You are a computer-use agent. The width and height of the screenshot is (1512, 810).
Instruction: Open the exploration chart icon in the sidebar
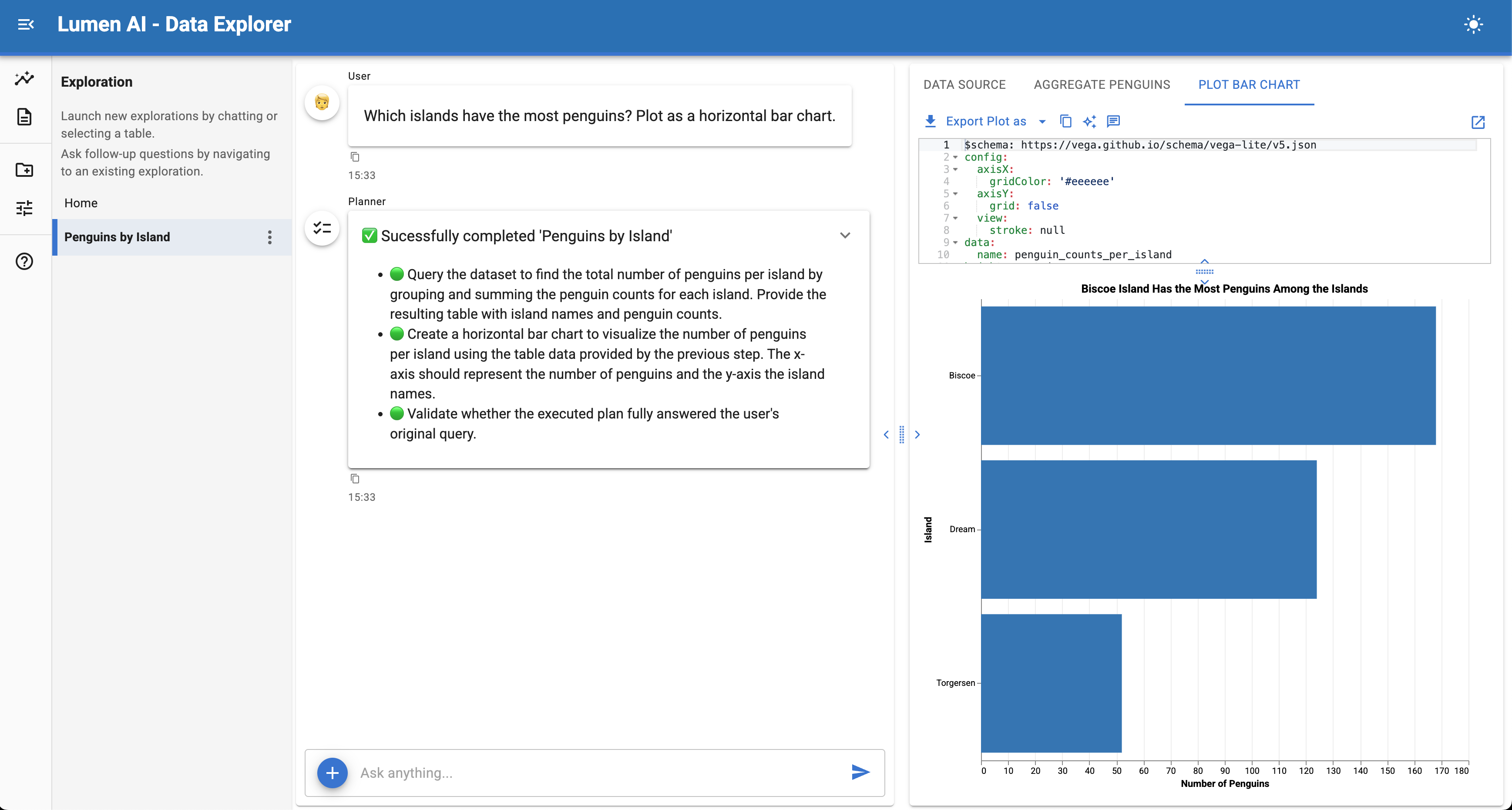[x=25, y=78]
